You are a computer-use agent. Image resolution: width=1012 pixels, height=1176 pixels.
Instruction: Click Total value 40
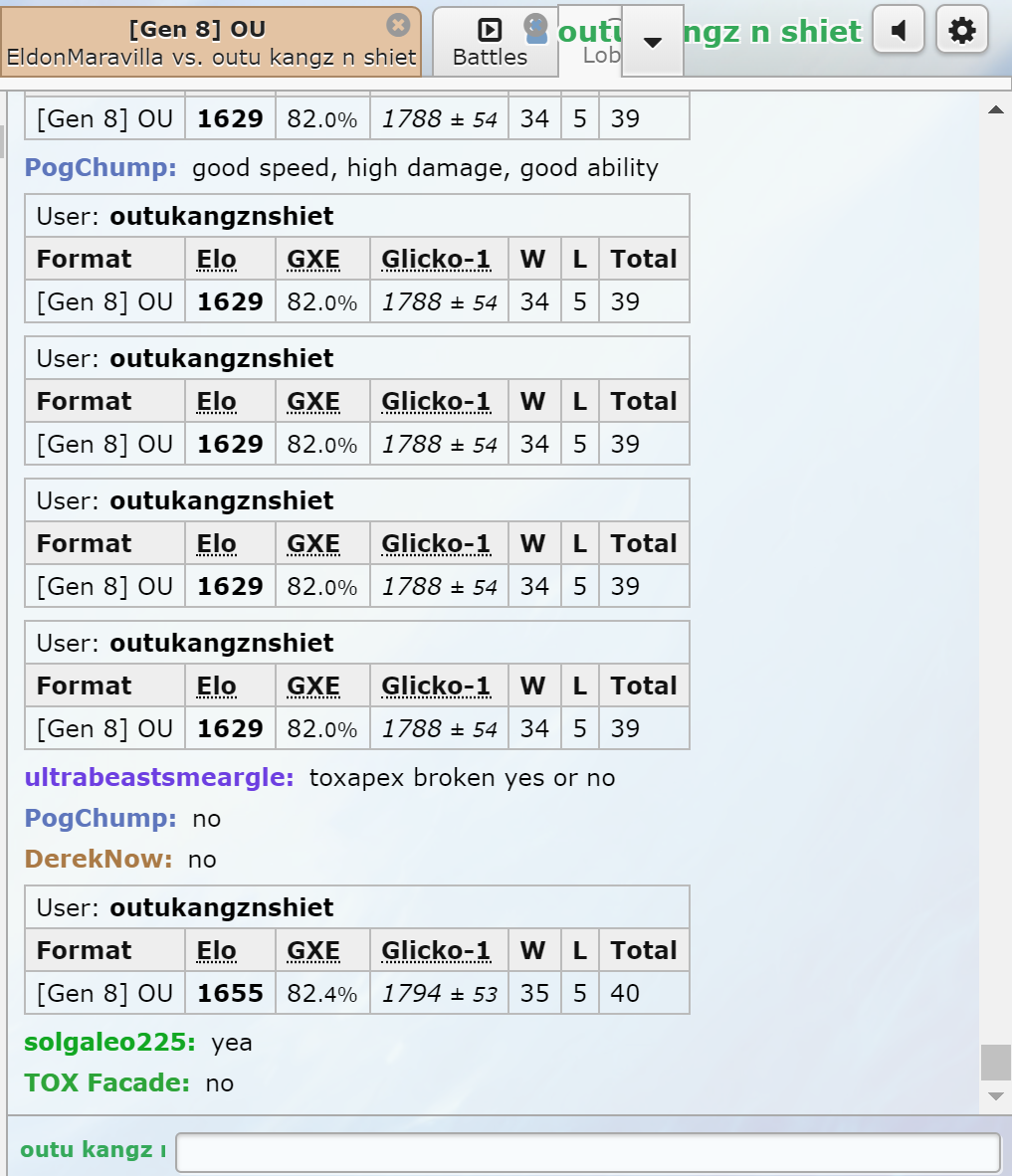pyautogui.click(x=624, y=993)
